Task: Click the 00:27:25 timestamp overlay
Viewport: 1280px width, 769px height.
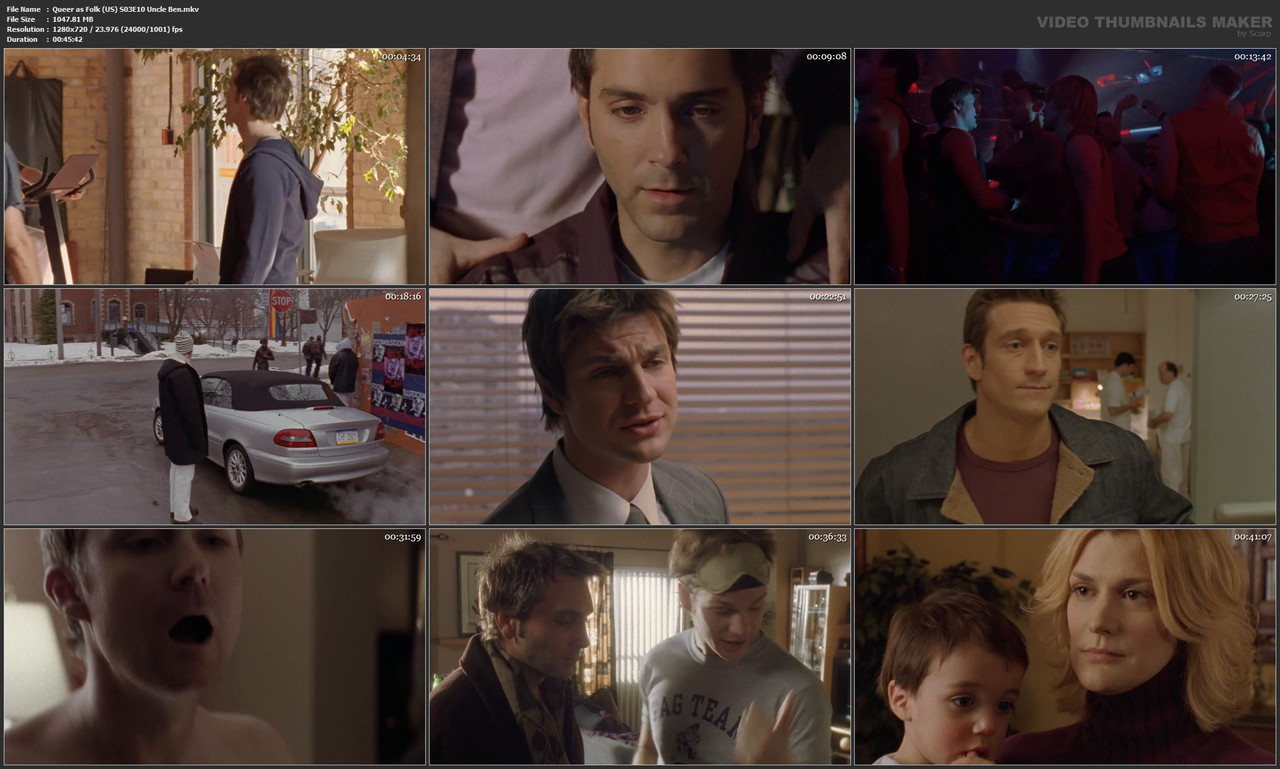Action: (x=1252, y=297)
